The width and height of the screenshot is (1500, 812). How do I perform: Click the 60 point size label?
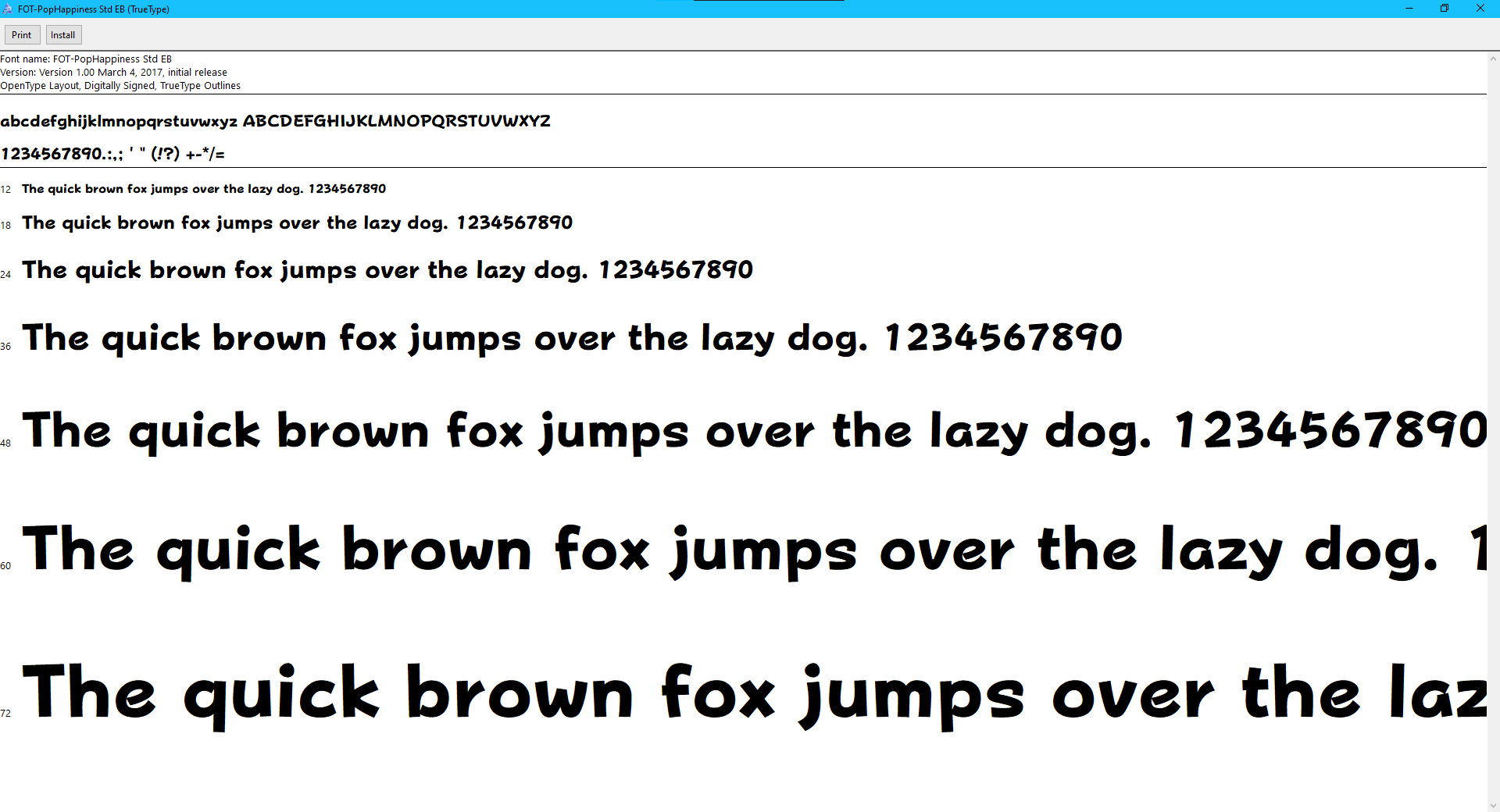(5, 565)
